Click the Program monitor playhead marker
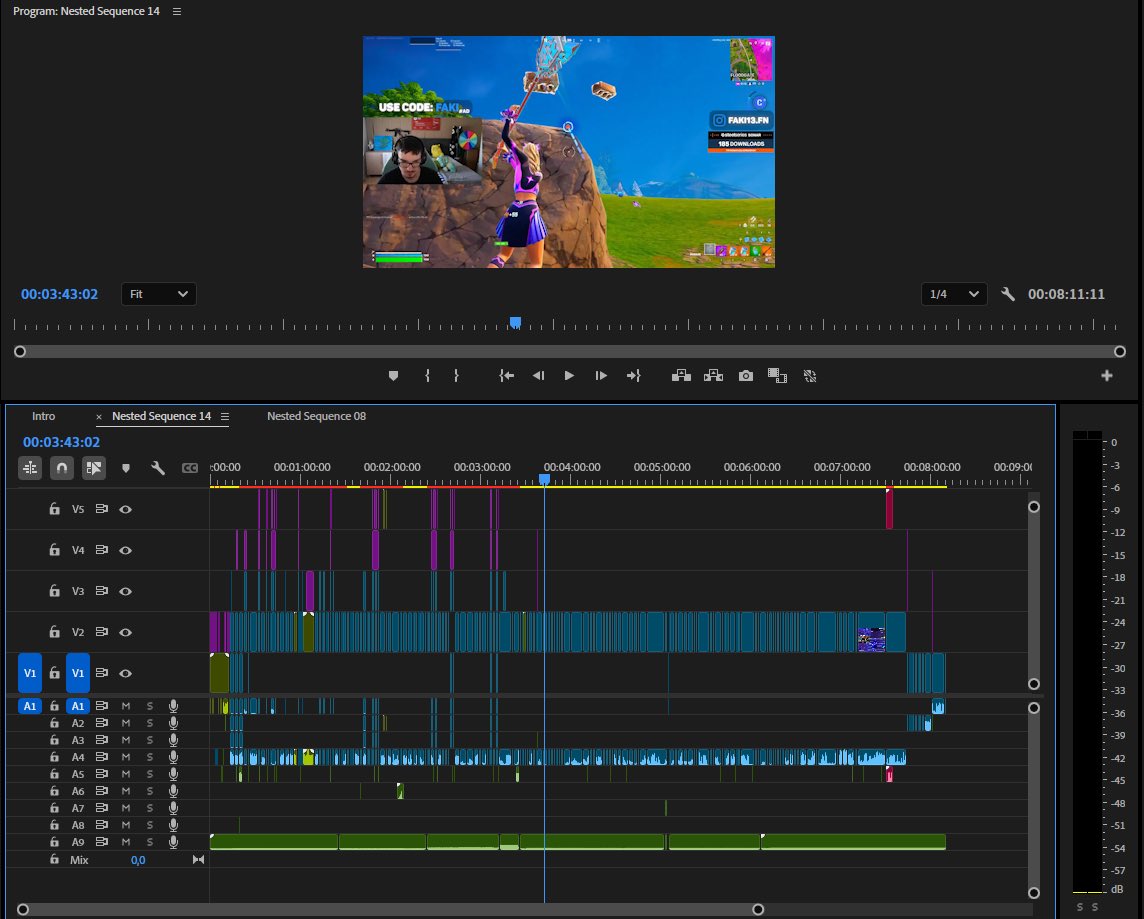This screenshot has width=1144, height=919. [x=515, y=322]
